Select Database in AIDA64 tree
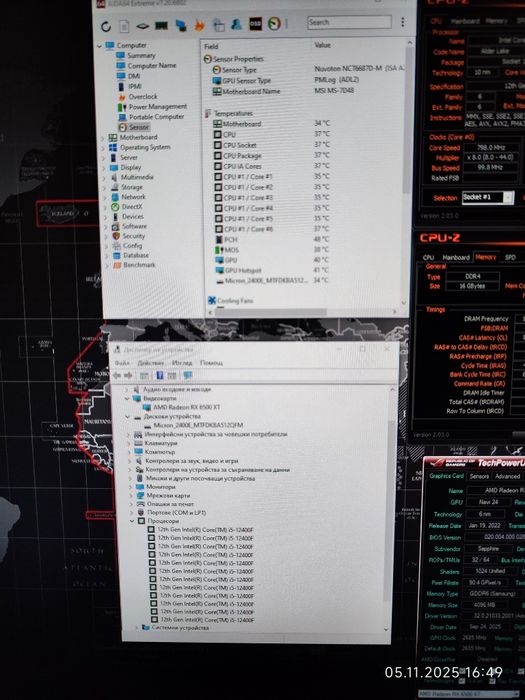 pyautogui.click(x=136, y=255)
